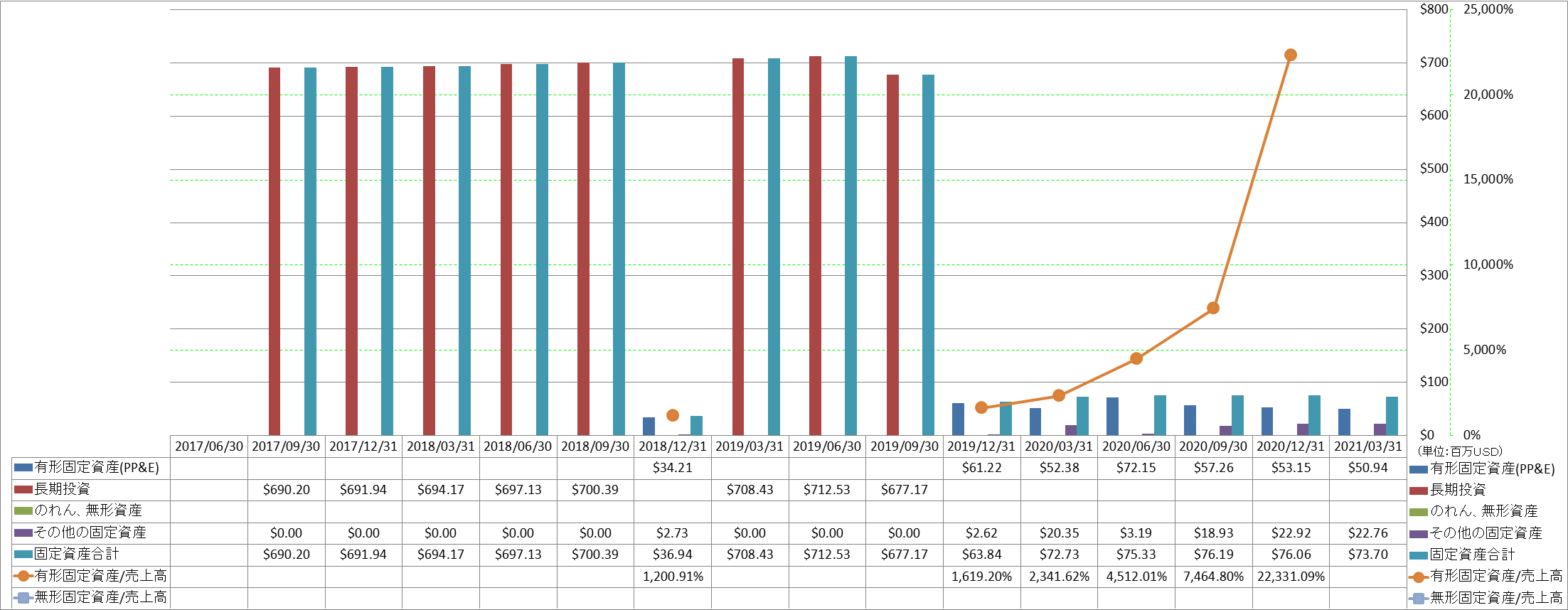Select the $36.94 cell in the 固定資産合計 row
Image resolution: width=1568 pixels, height=610 pixels.
click(673, 555)
